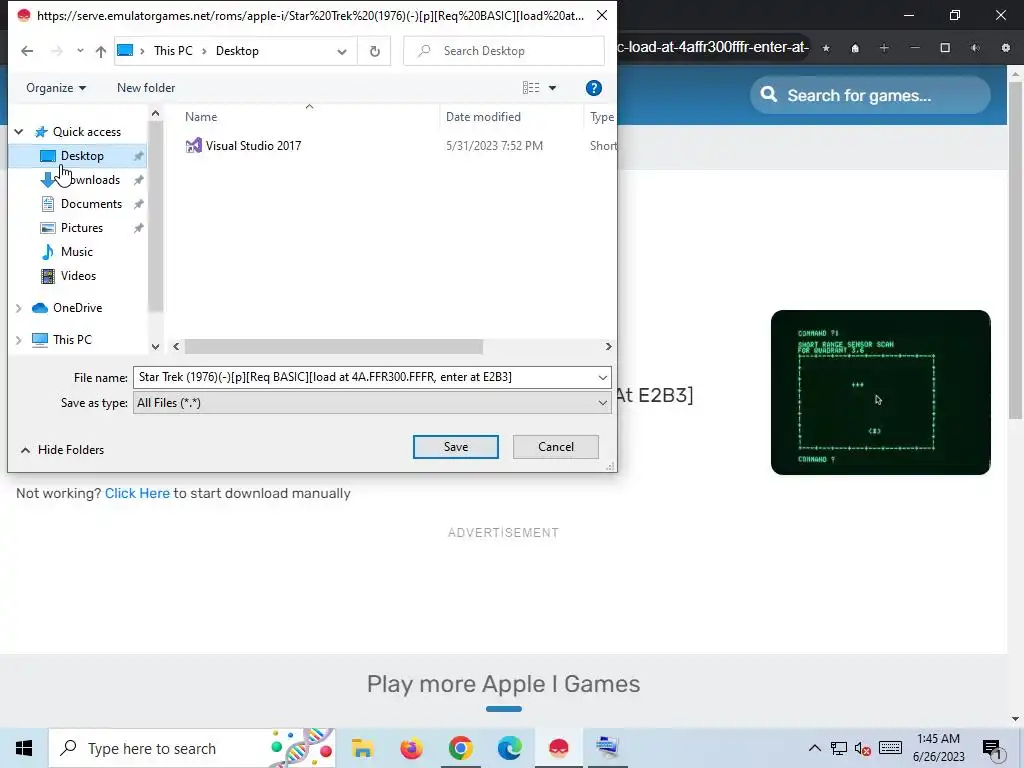Refresh the Desktop folder listing
The image size is (1024, 768).
coord(375,51)
